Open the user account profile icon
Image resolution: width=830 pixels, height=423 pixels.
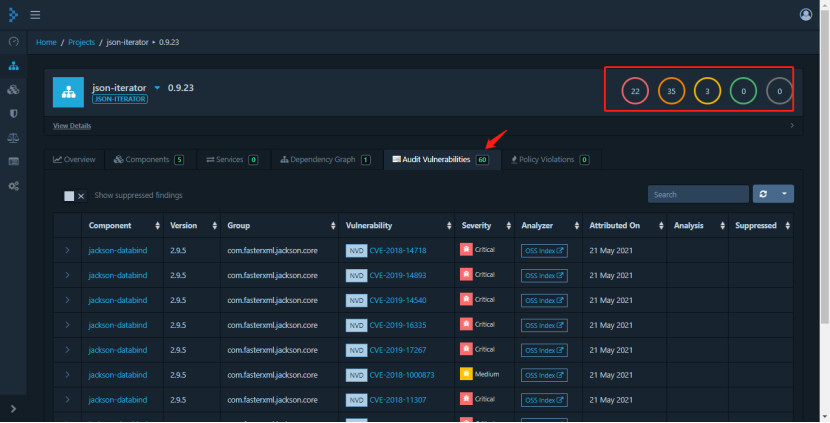806,14
